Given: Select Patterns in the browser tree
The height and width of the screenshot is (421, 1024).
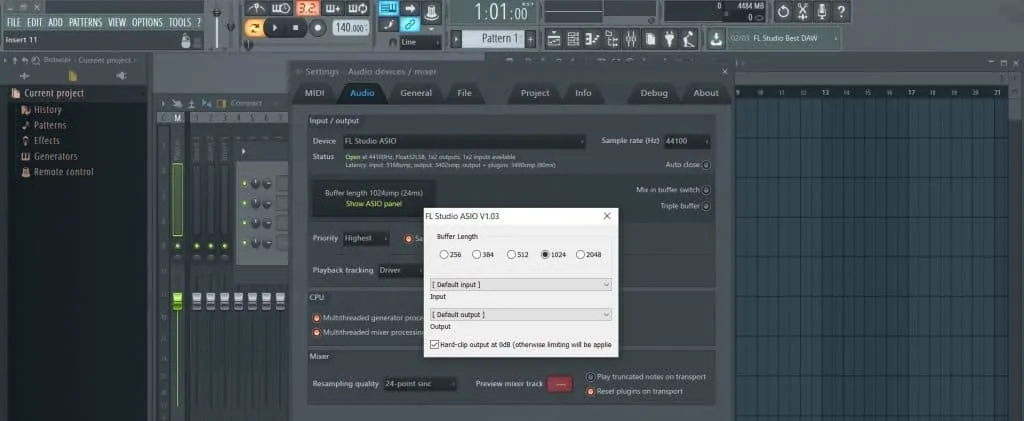Looking at the screenshot, I should pos(50,125).
